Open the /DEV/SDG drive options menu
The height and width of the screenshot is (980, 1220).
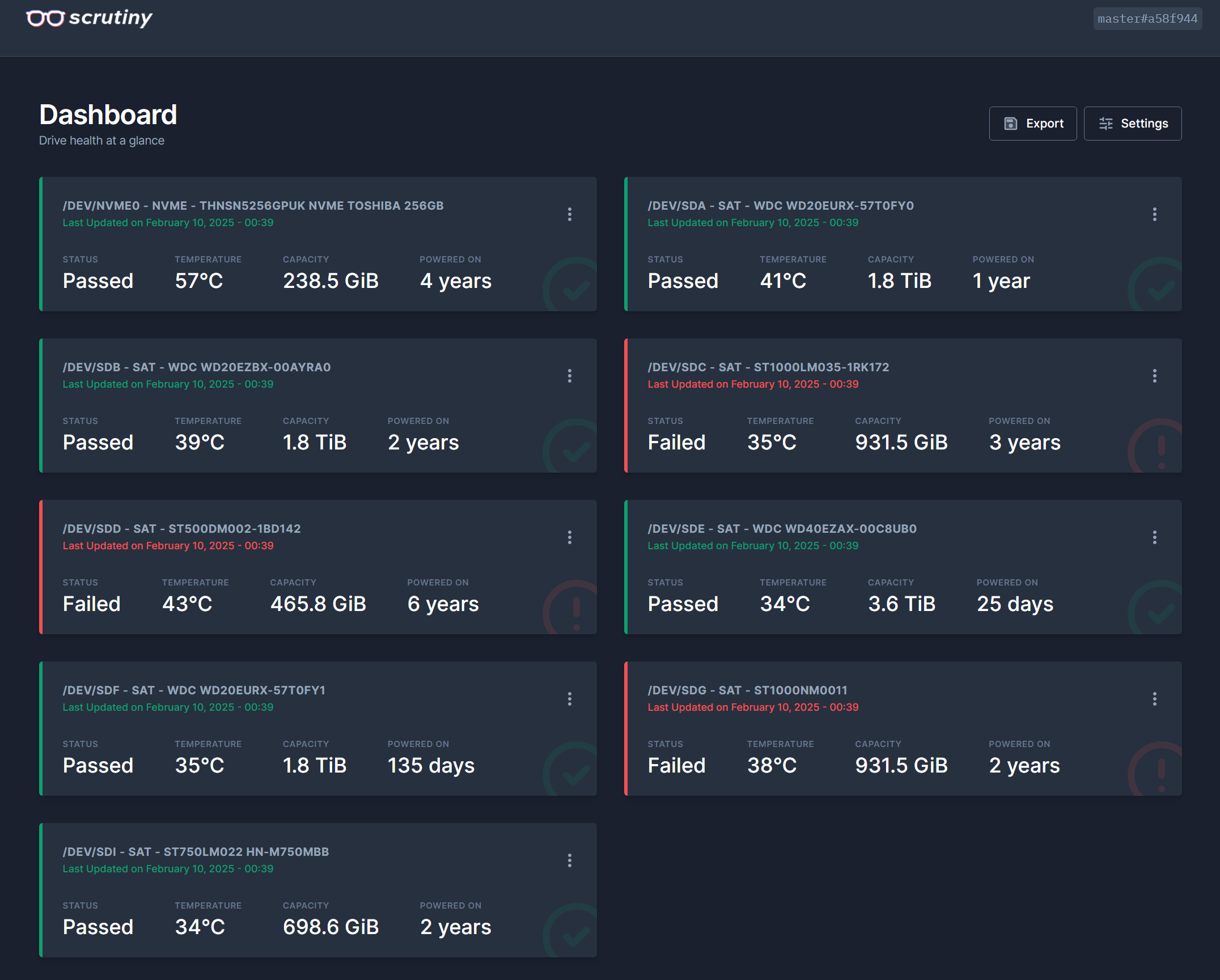1155,699
